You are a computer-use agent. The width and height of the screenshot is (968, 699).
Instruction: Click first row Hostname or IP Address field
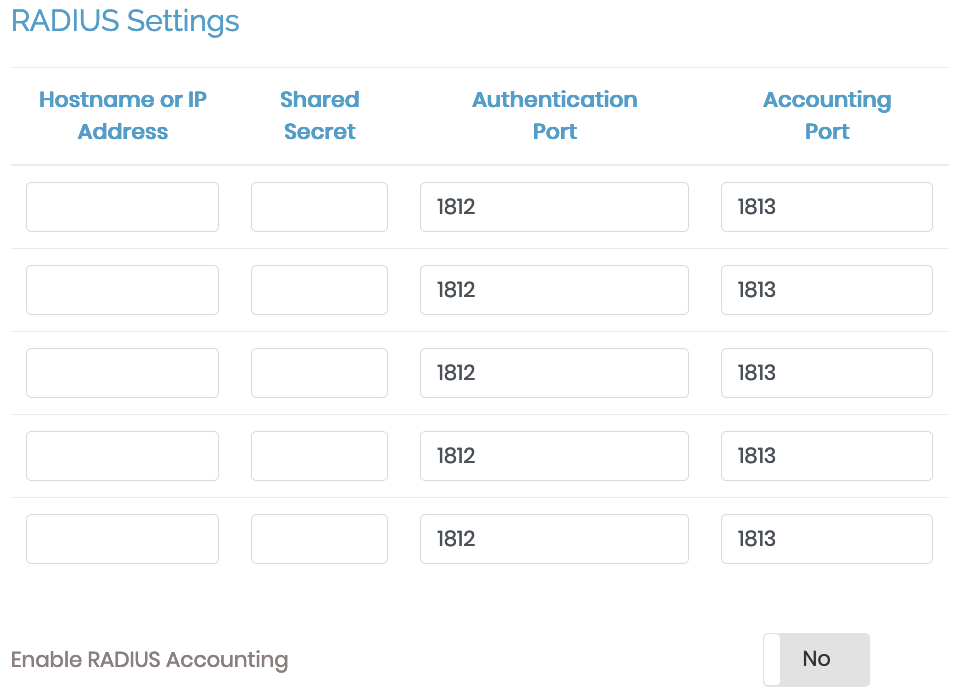(x=122, y=207)
